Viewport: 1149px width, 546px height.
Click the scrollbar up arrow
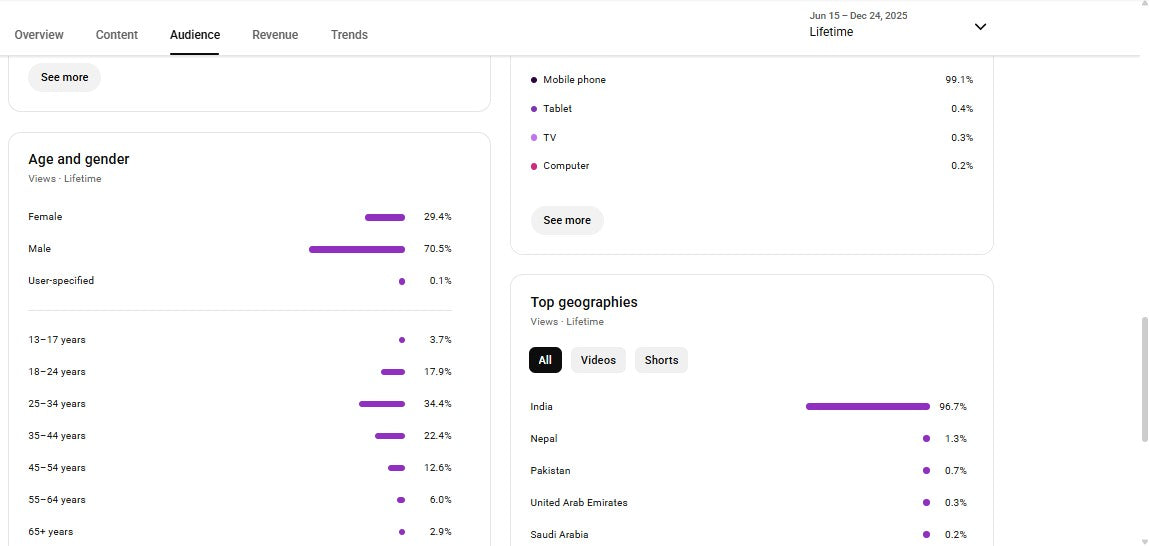[1144, 5]
